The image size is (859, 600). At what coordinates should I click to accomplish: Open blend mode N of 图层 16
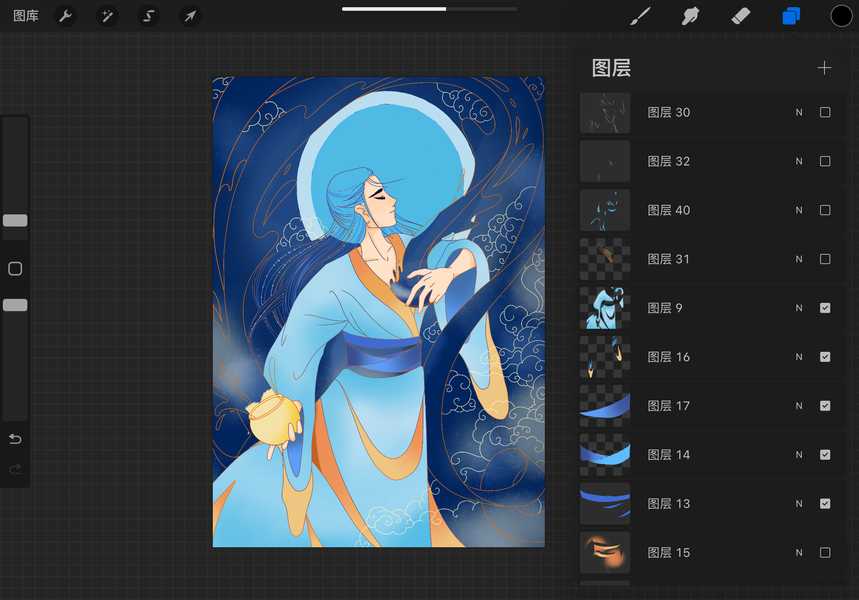(799, 357)
